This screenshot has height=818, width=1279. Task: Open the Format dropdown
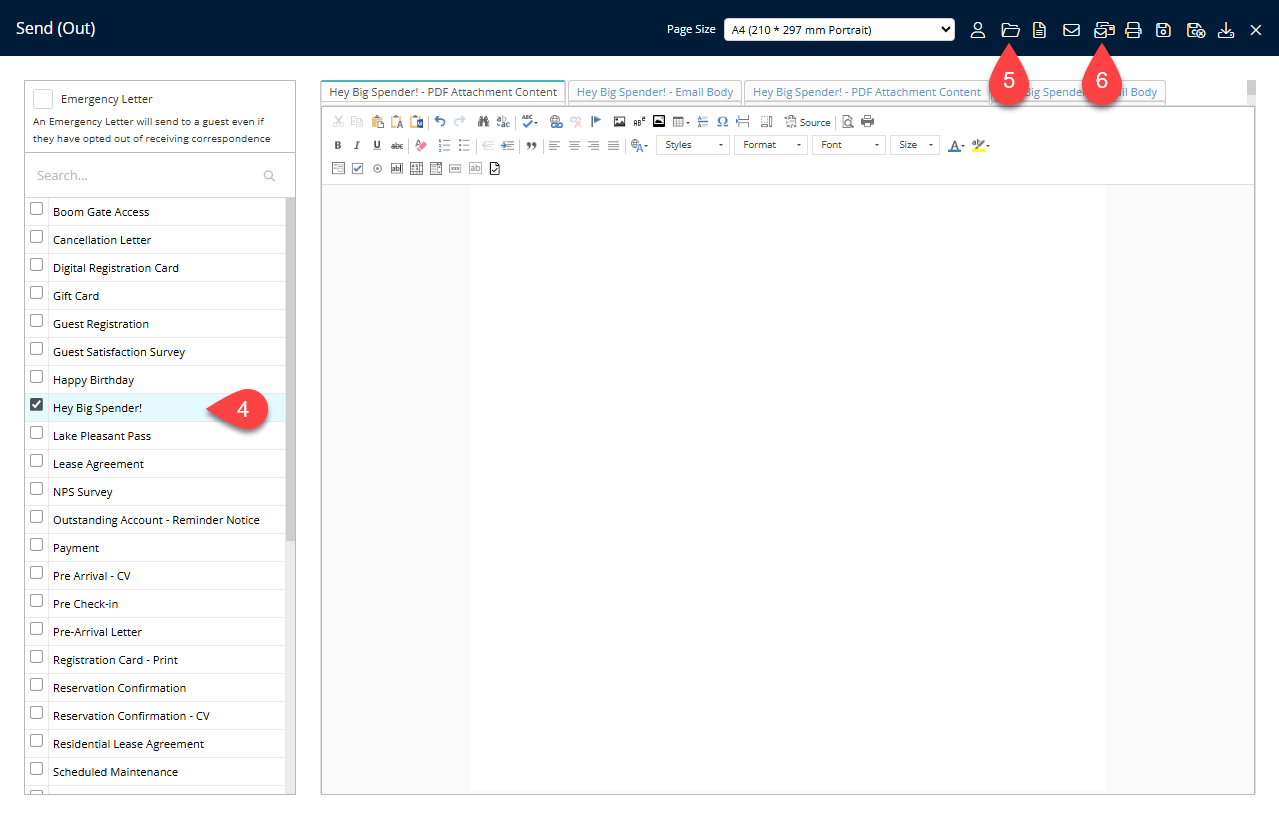770,145
